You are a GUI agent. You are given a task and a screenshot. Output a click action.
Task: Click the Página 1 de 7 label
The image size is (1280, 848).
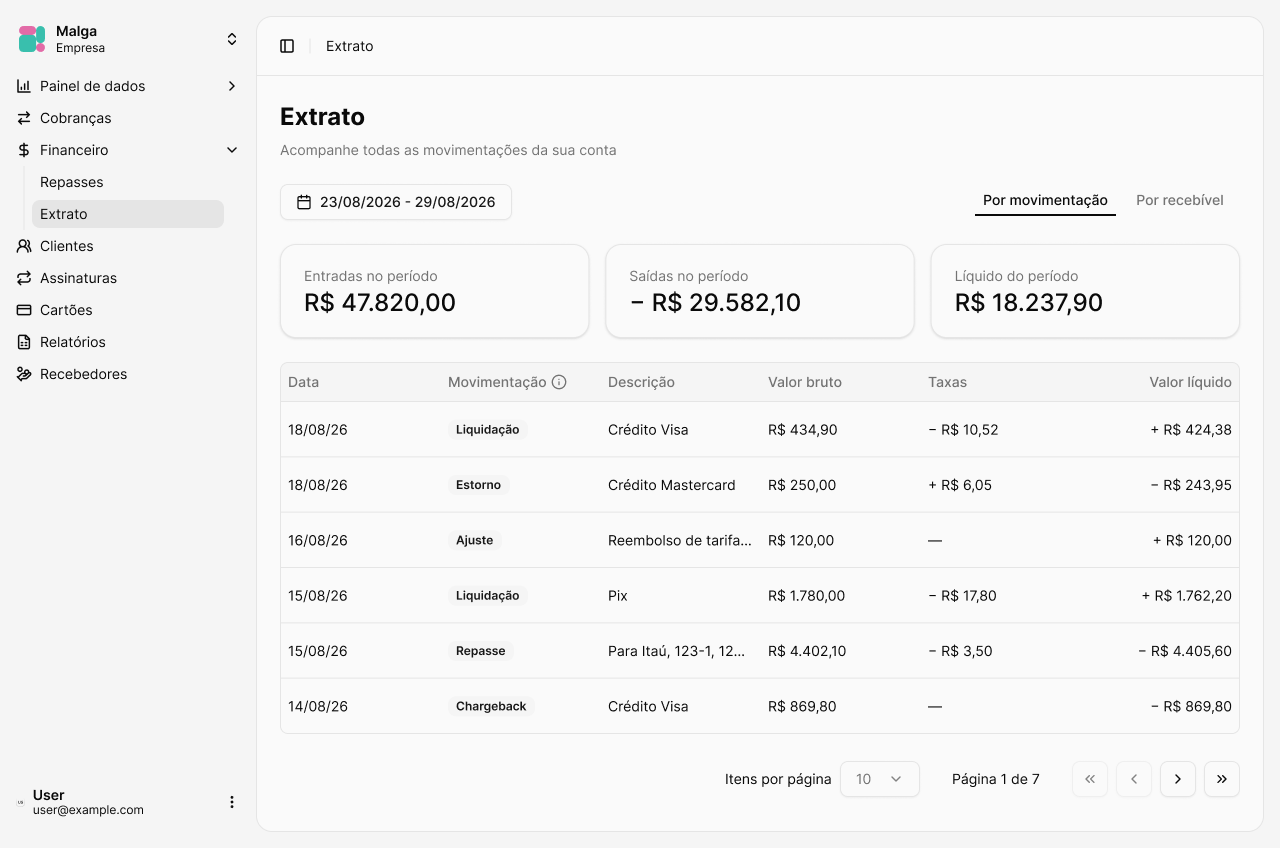(996, 779)
